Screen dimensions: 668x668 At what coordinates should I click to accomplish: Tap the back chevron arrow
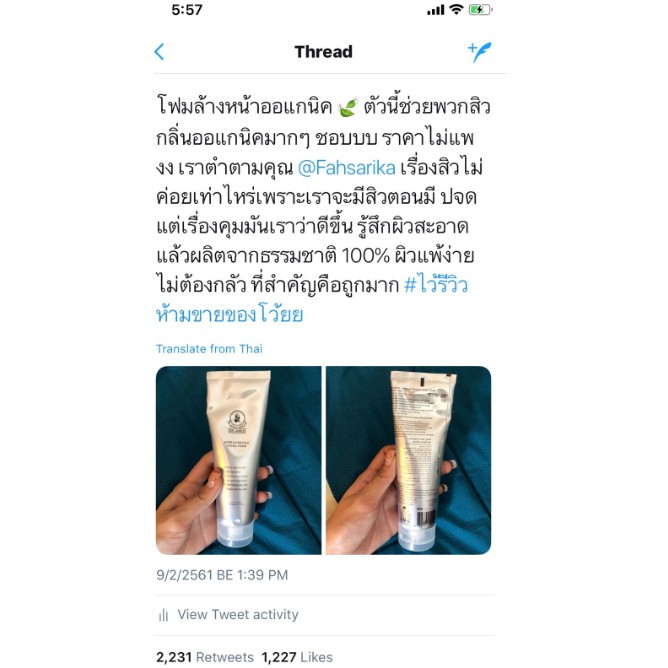click(x=159, y=52)
